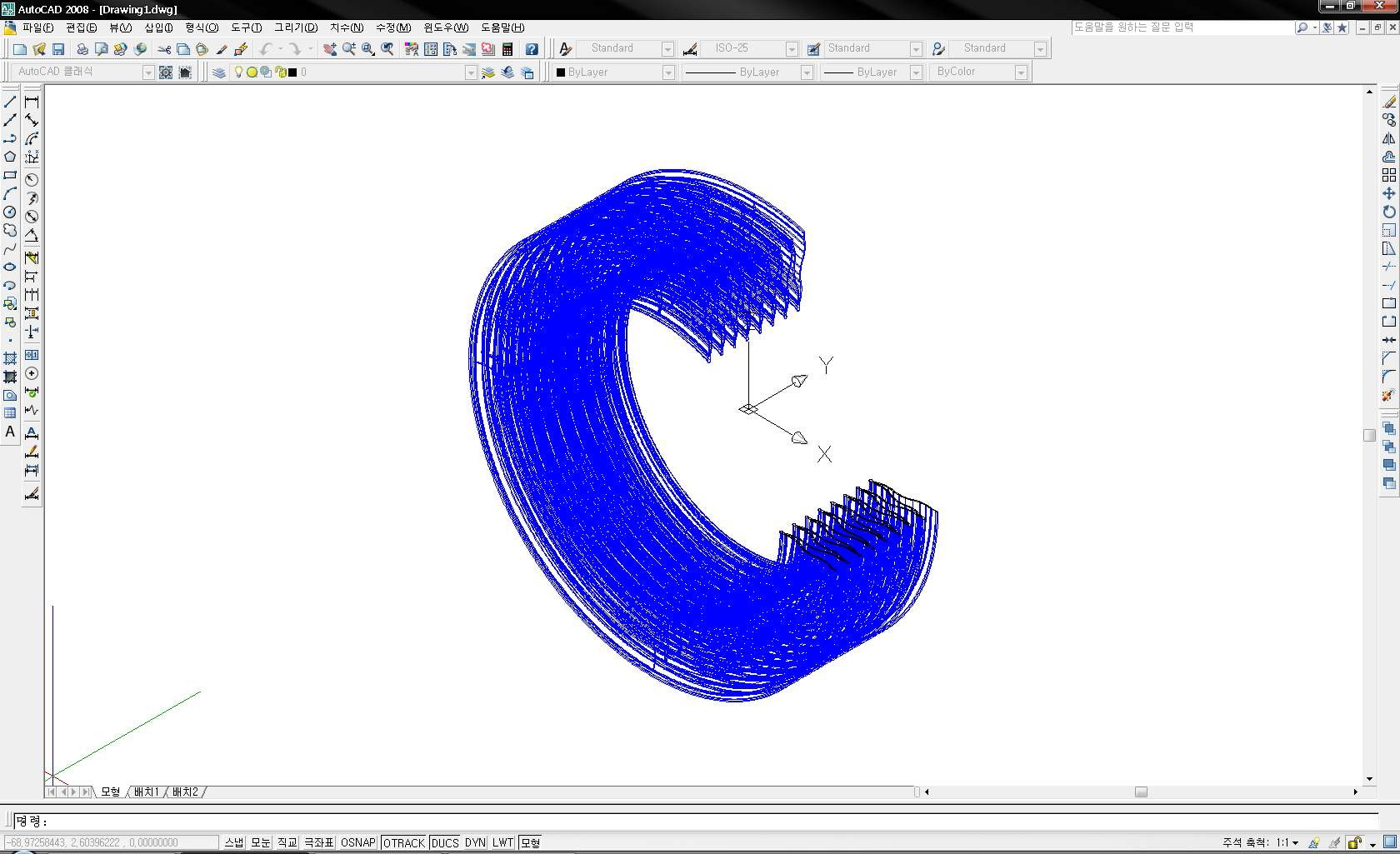Select the Array modify tool
The image size is (1400, 854).
click(x=1388, y=175)
